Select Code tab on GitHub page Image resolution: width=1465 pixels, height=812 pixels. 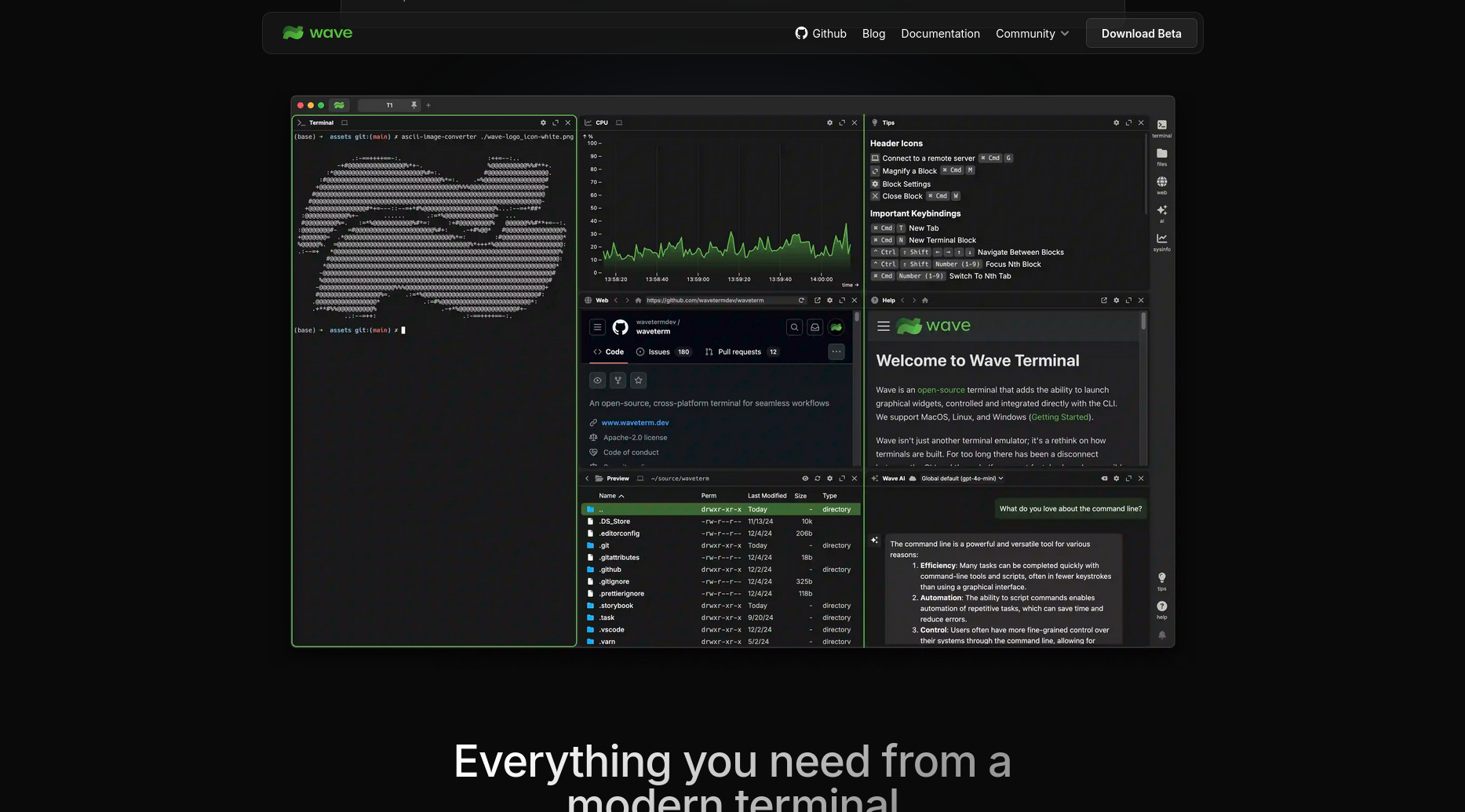pos(609,351)
